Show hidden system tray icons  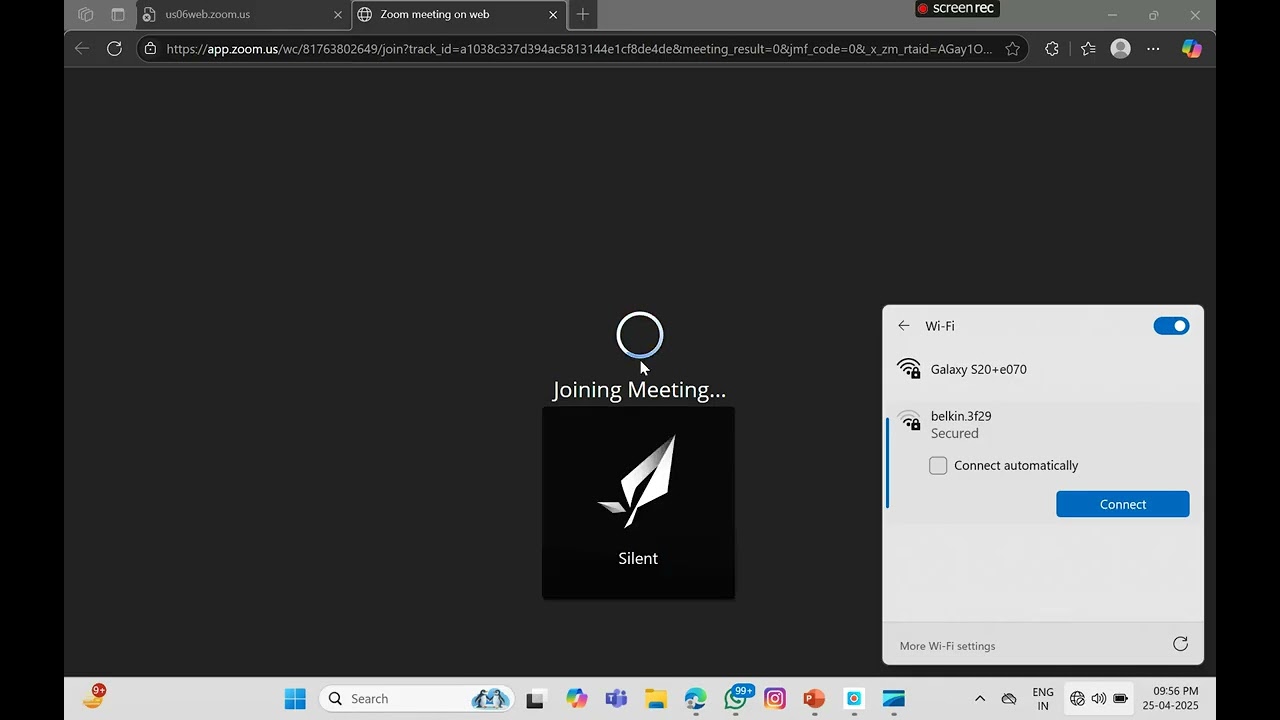(x=980, y=699)
